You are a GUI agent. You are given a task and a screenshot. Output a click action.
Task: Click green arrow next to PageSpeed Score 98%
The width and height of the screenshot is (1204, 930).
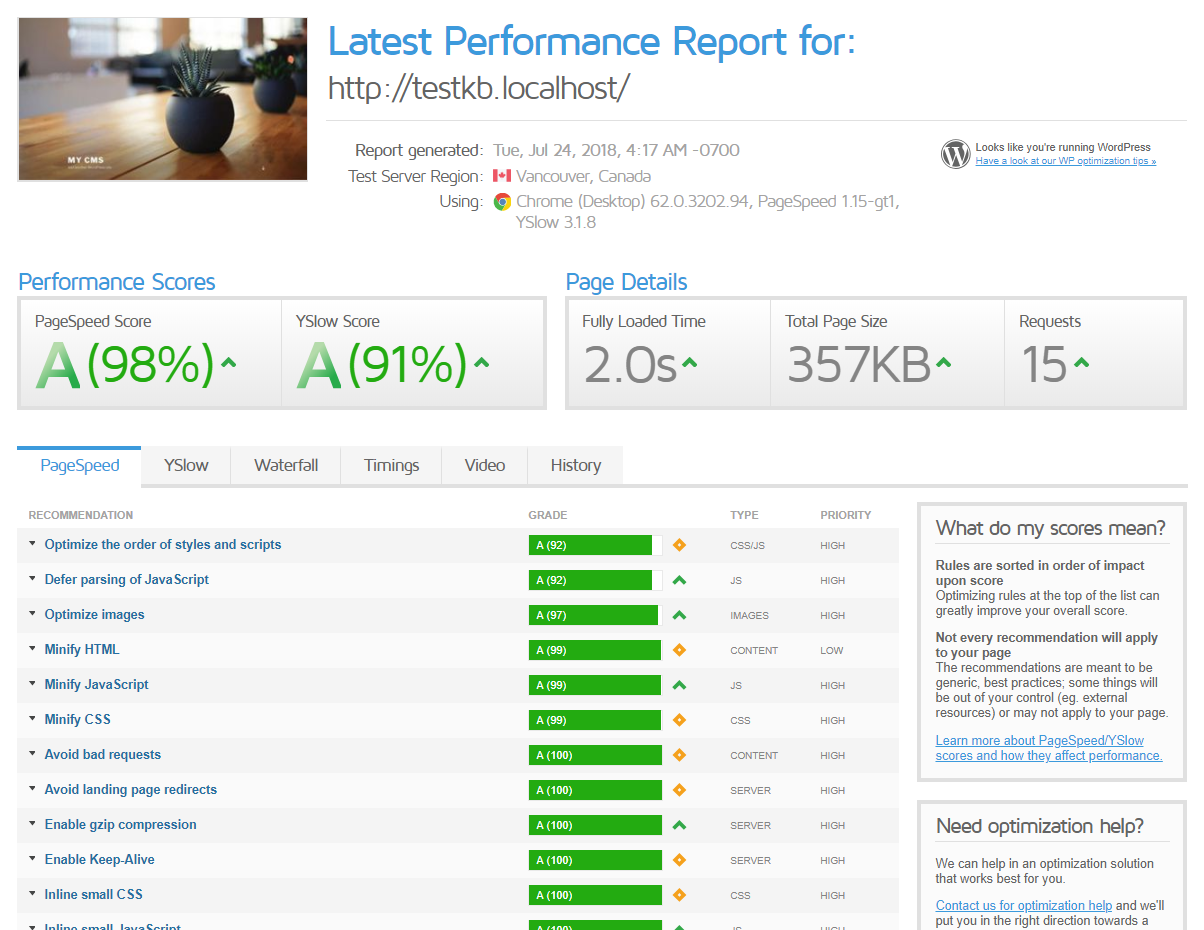(x=228, y=364)
